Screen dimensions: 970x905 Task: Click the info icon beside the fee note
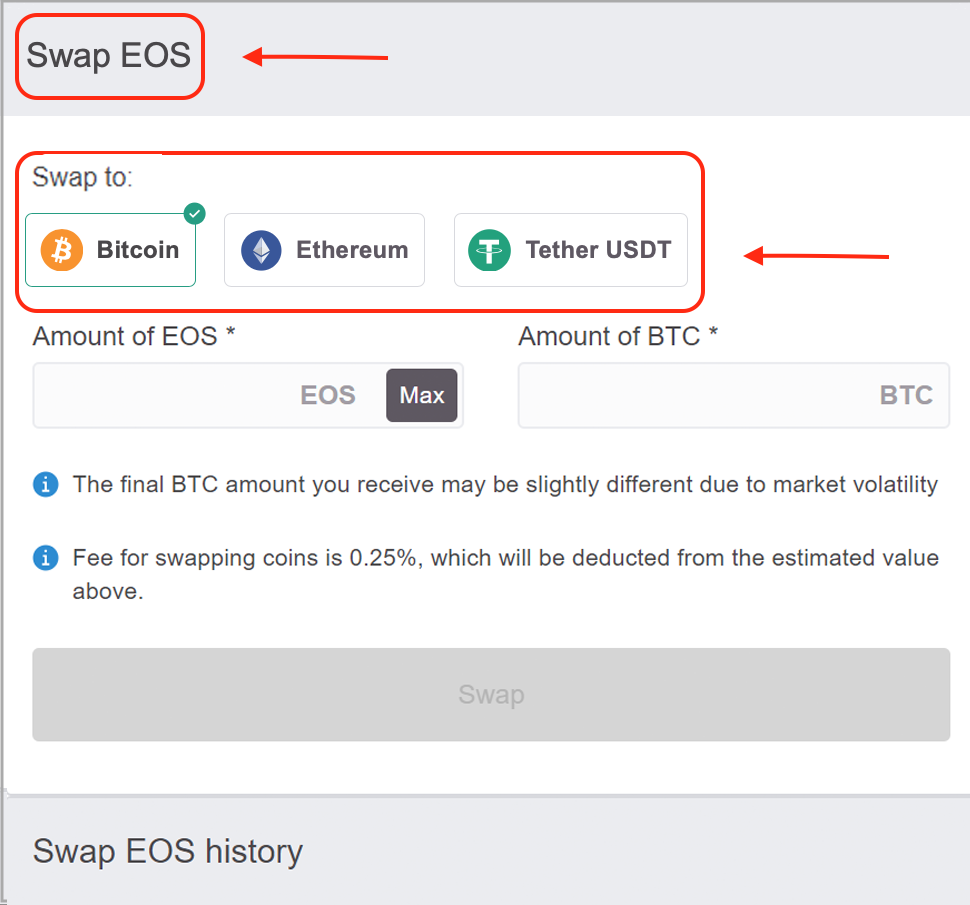pyautogui.click(x=45, y=557)
